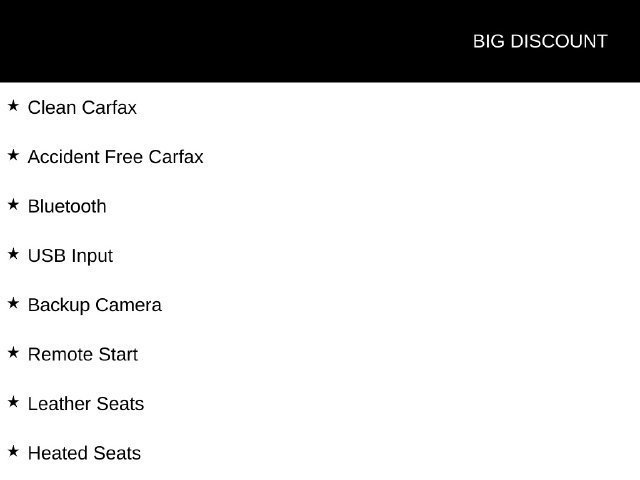Click the star beside Heated Seats
Image resolution: width=640 pixels, height=480 pixels.
coord(13,451)
